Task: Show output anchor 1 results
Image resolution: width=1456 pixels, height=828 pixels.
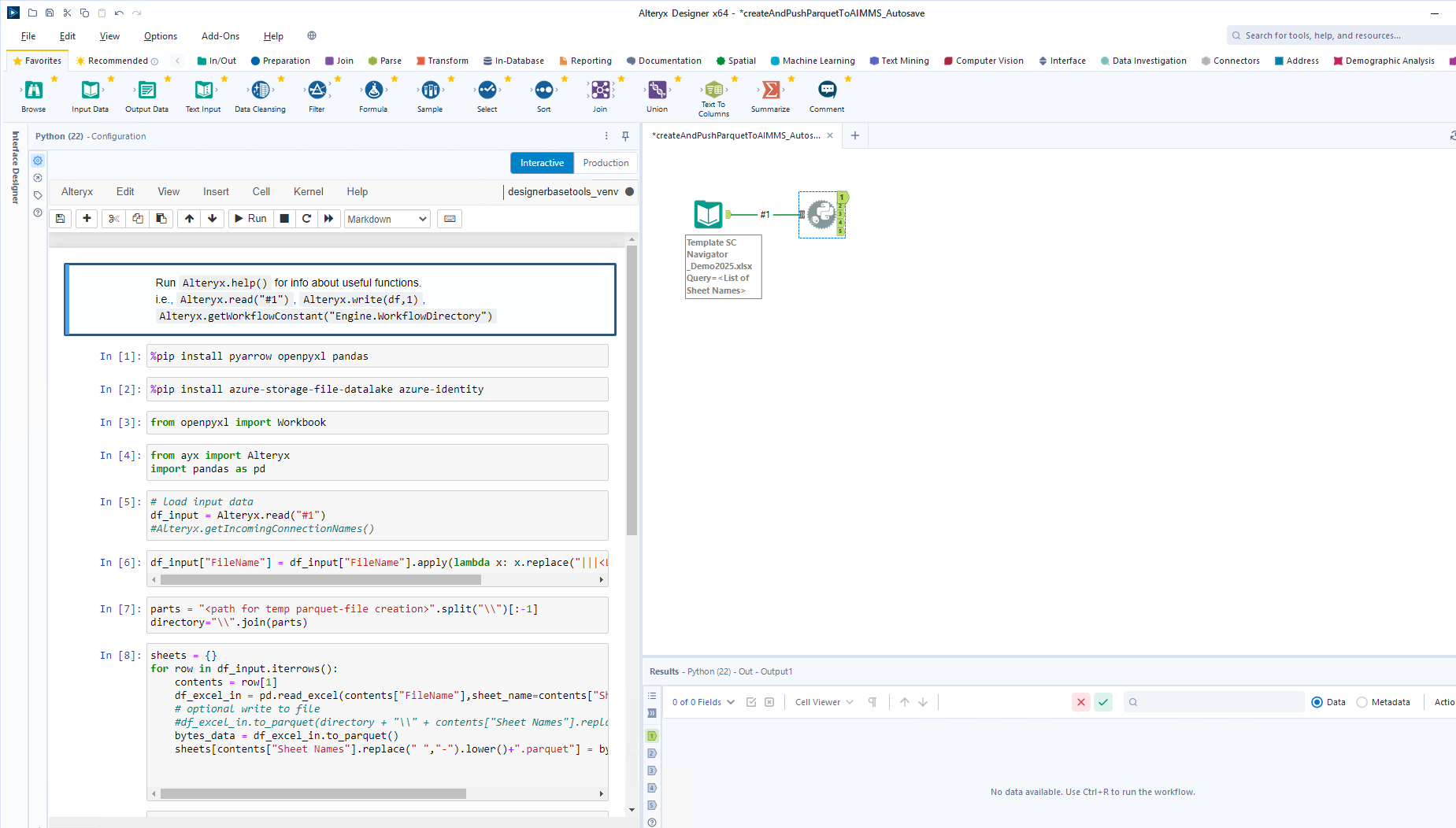Action: (x=652, y=736)
